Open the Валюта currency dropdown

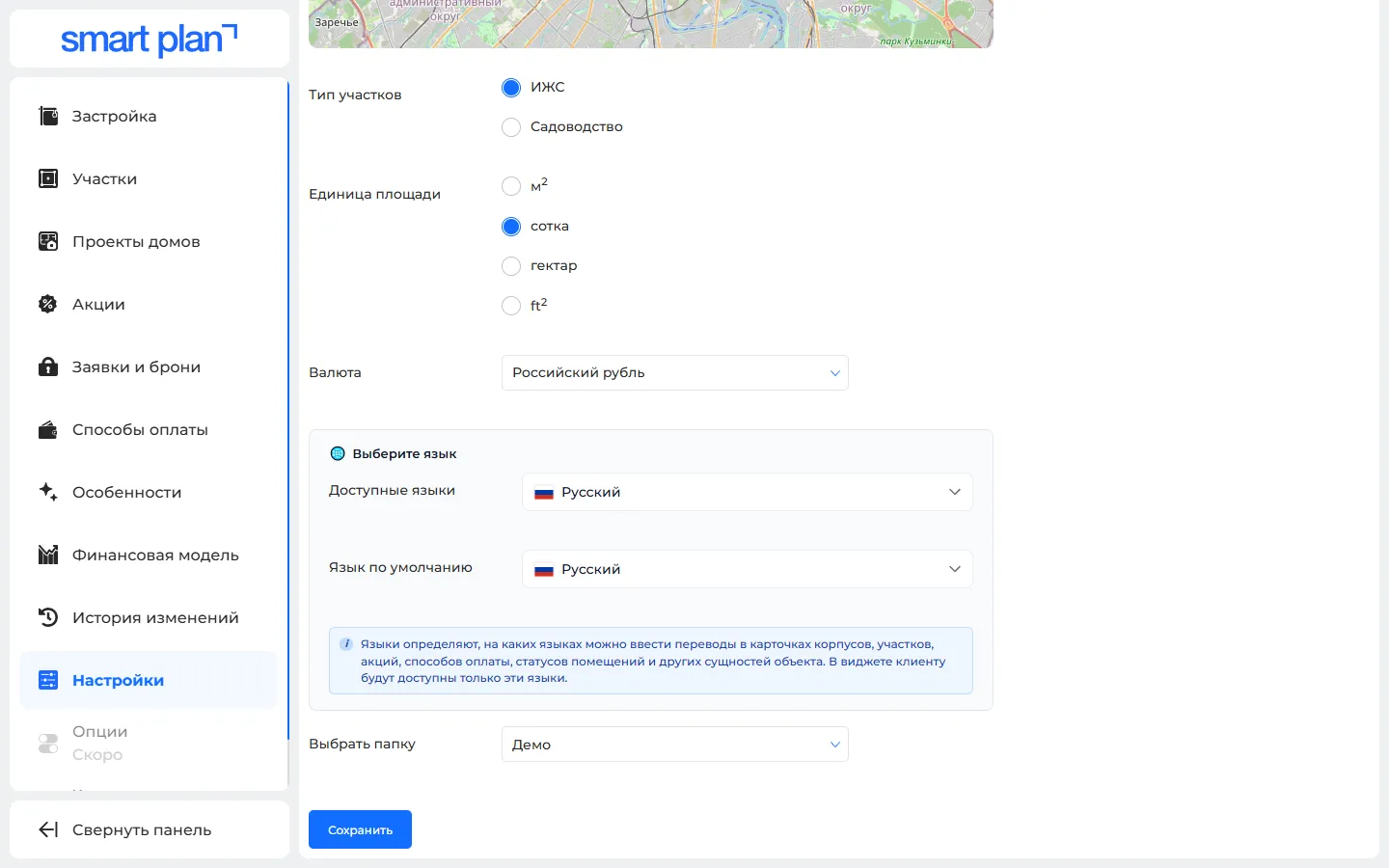(675, 373)
